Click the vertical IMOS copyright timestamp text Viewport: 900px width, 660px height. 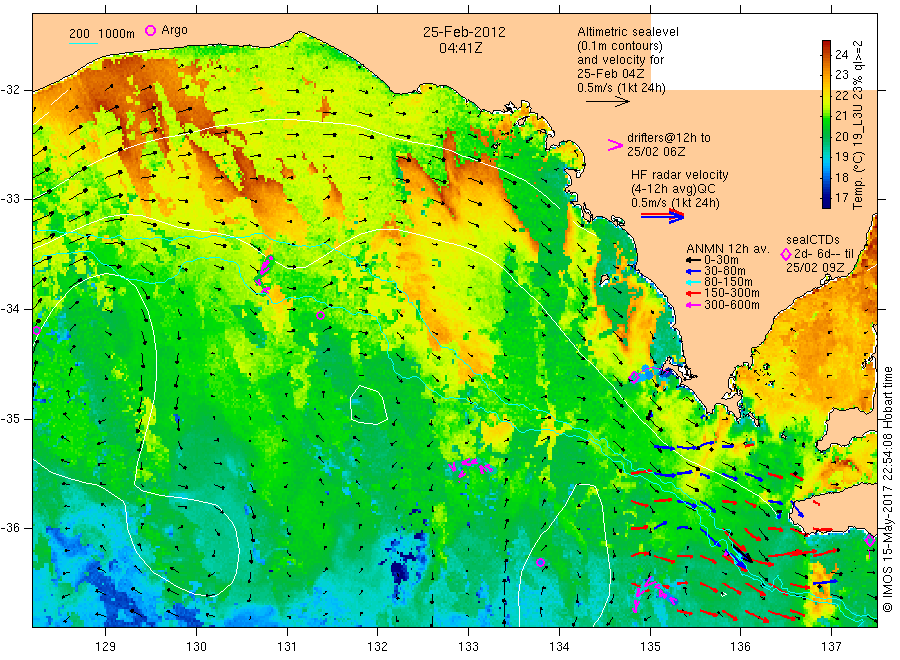coord(888,489)
